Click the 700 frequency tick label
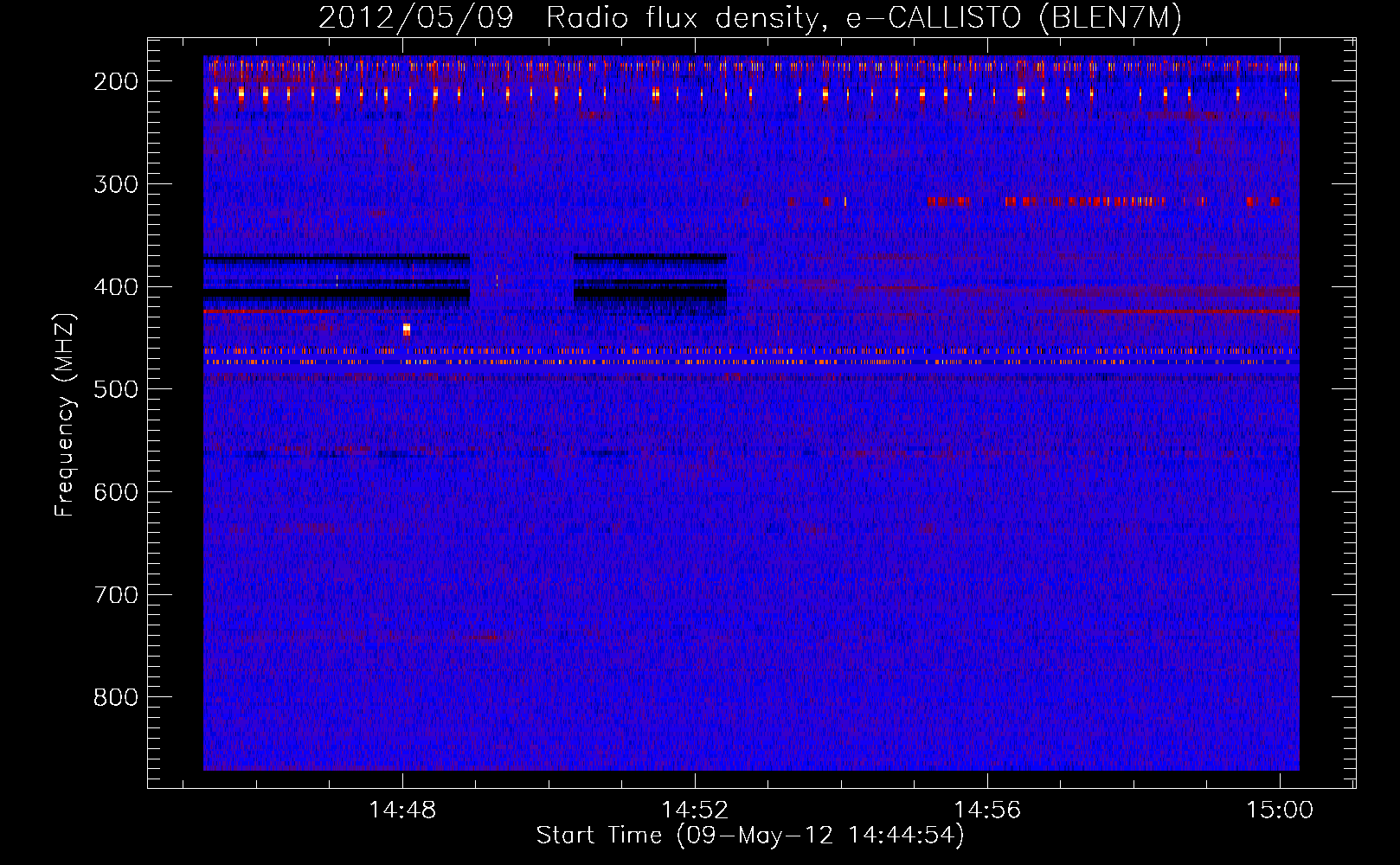Screen dimensions: 1400x865 click(116, 595)
